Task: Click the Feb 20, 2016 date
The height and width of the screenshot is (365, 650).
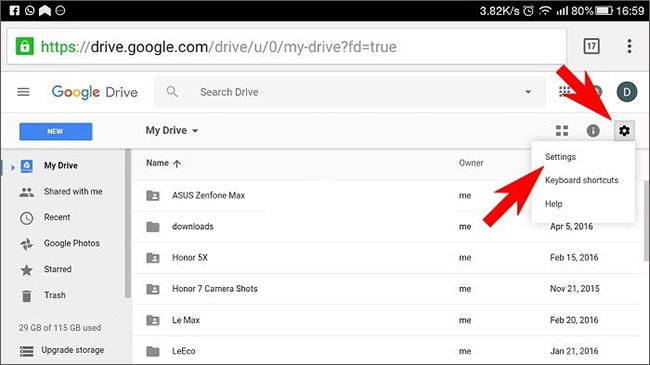Action: coord(574,320)
